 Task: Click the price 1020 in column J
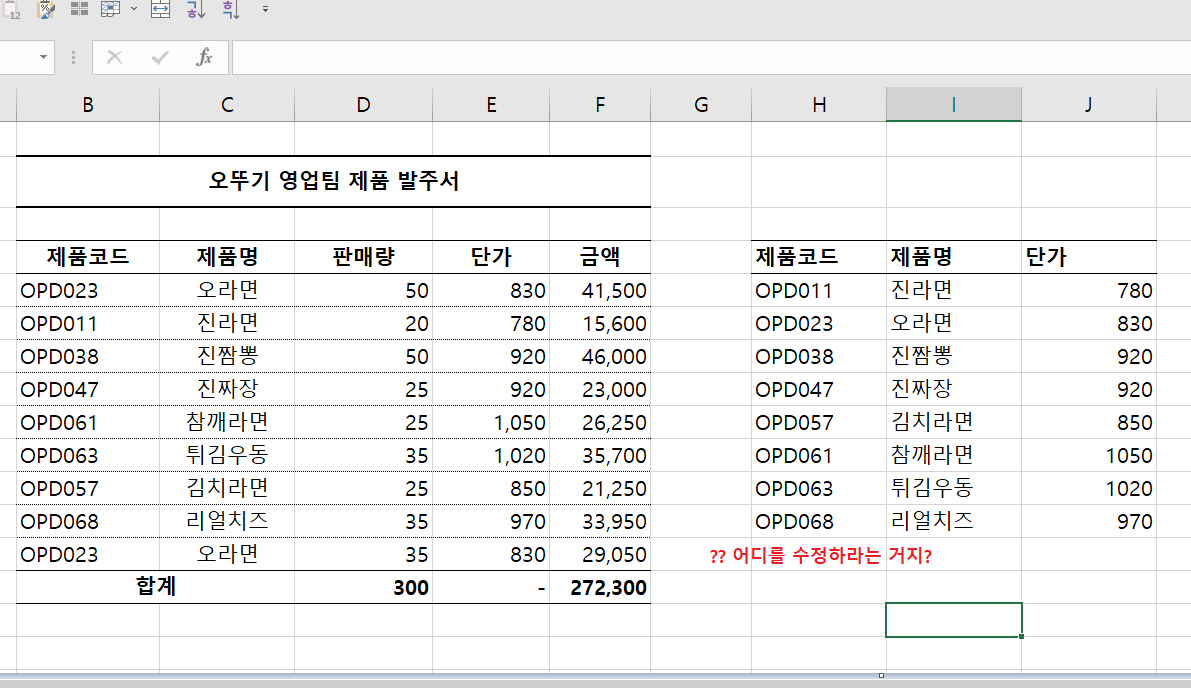click(x=1088, y=488)
